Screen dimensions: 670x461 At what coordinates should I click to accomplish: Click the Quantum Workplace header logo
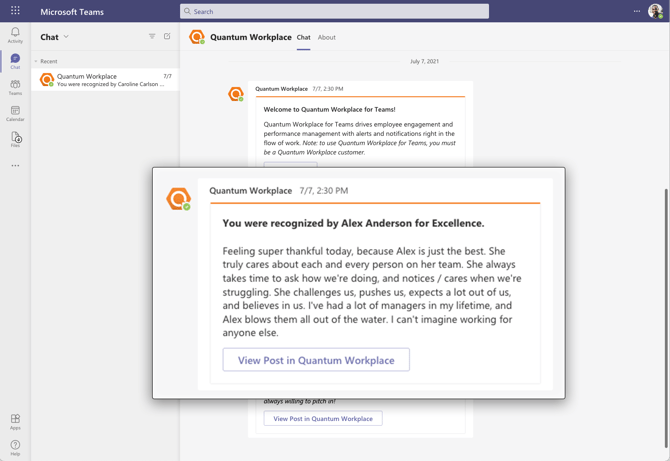(197, 37)
